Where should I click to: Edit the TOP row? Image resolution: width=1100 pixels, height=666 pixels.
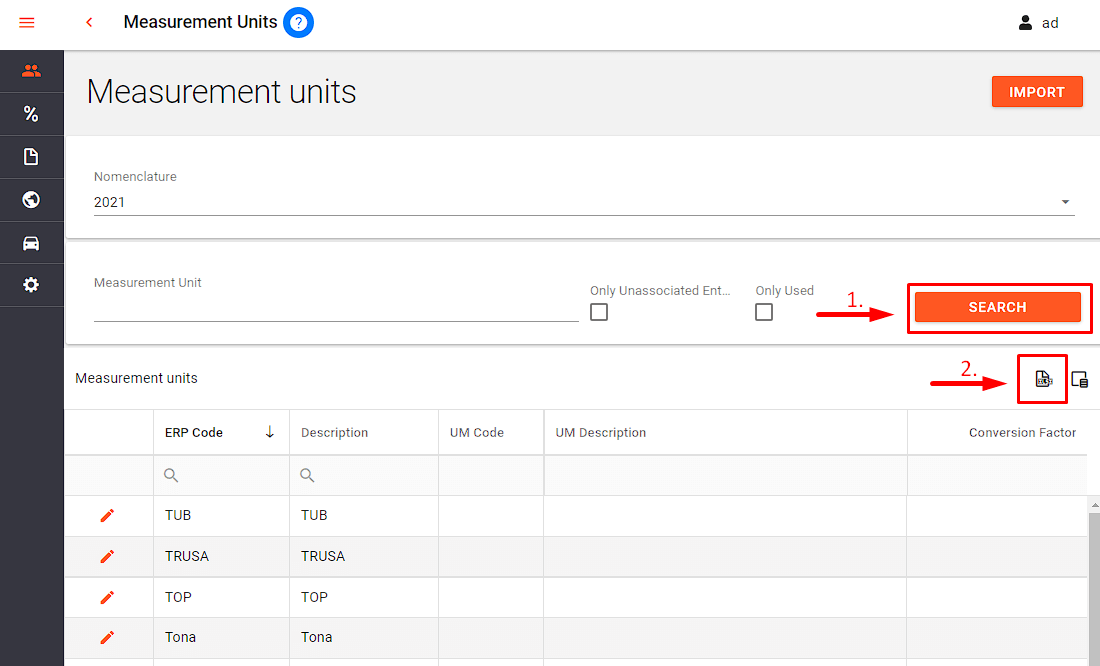[x=107, y=597]
